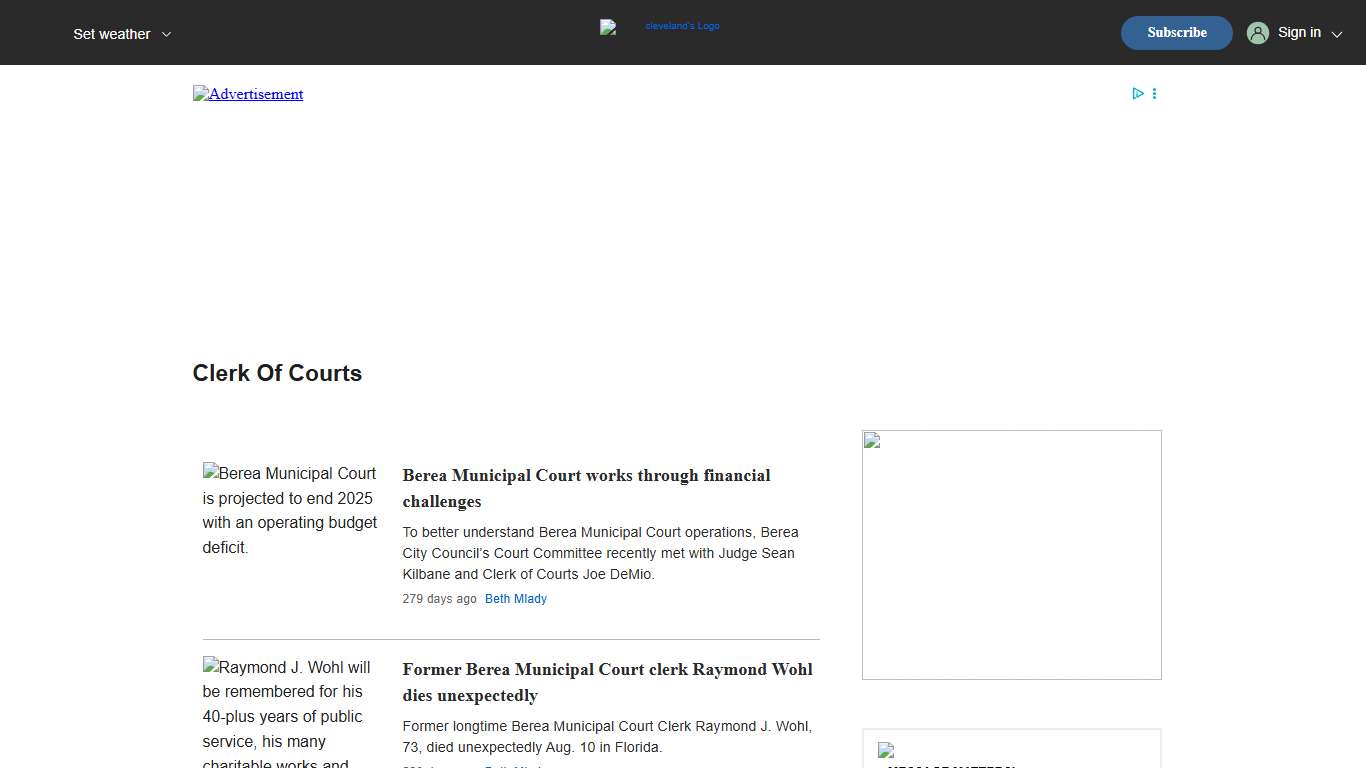Open the Sign in chevron menu
Image resolution: width=1366 pixels, height=768 pixels.
(1337, 34)
